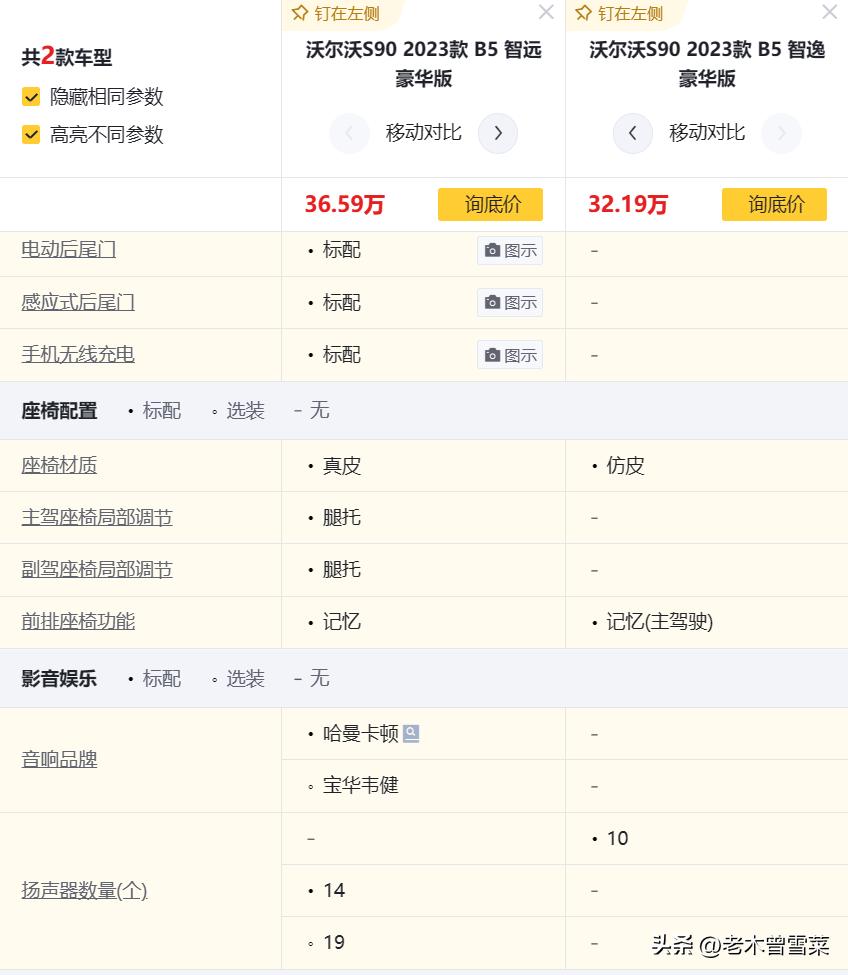Select the 影音娱乐 section header
The width and height of the screenshot is (848, 975).
coord(58,678)
